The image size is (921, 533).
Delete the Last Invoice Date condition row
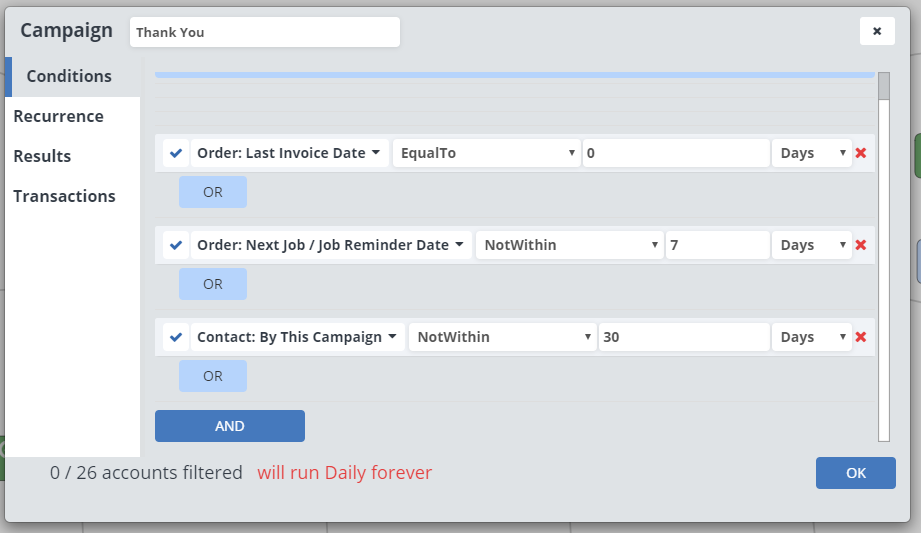point(861,153)
